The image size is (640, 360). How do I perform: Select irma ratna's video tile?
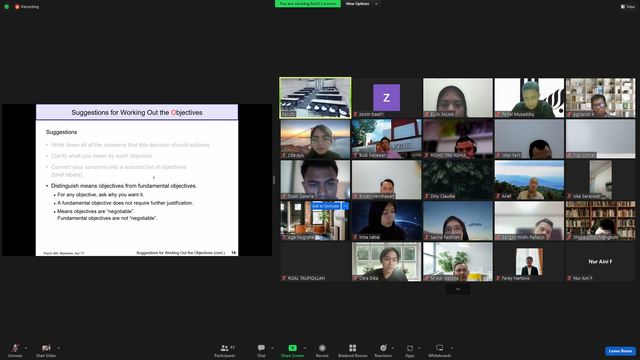coord(387,220)
